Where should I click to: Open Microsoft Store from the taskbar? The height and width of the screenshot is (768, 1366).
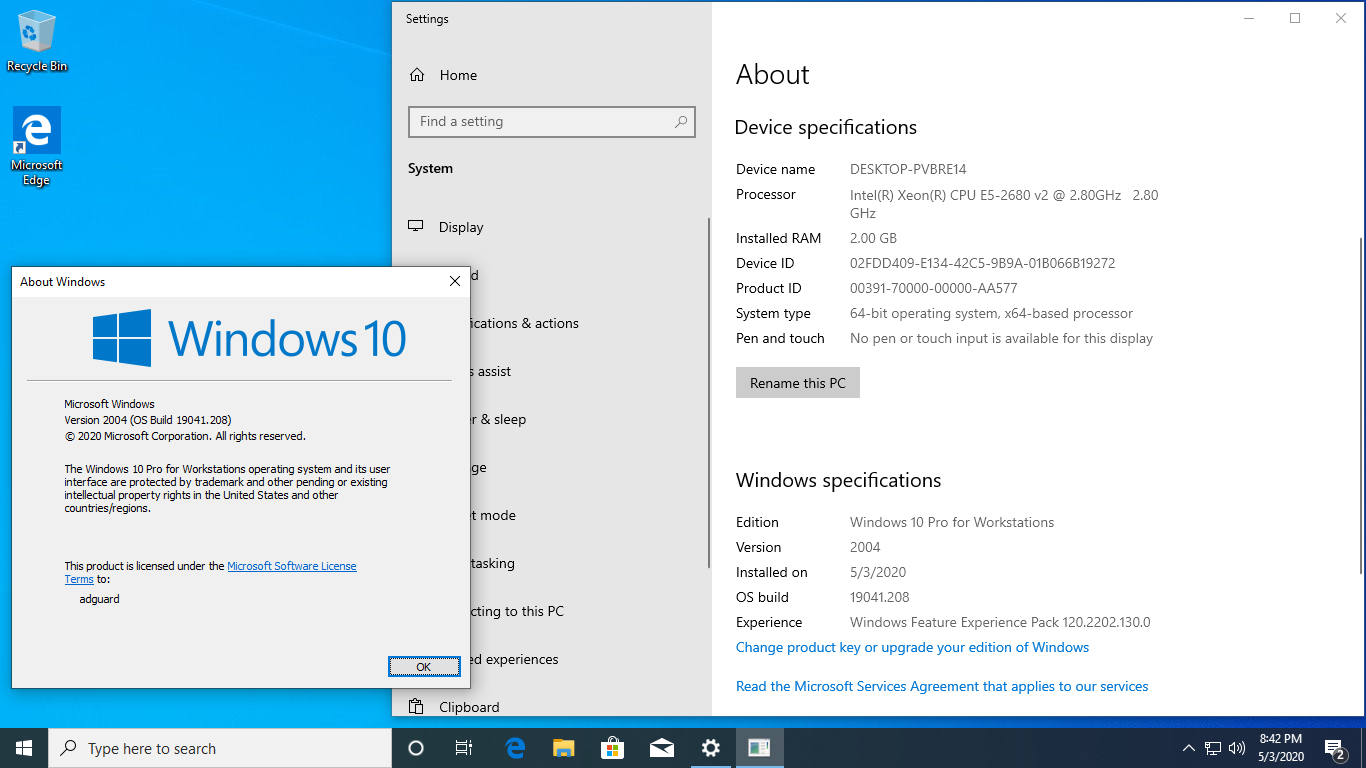coord(612,748)
